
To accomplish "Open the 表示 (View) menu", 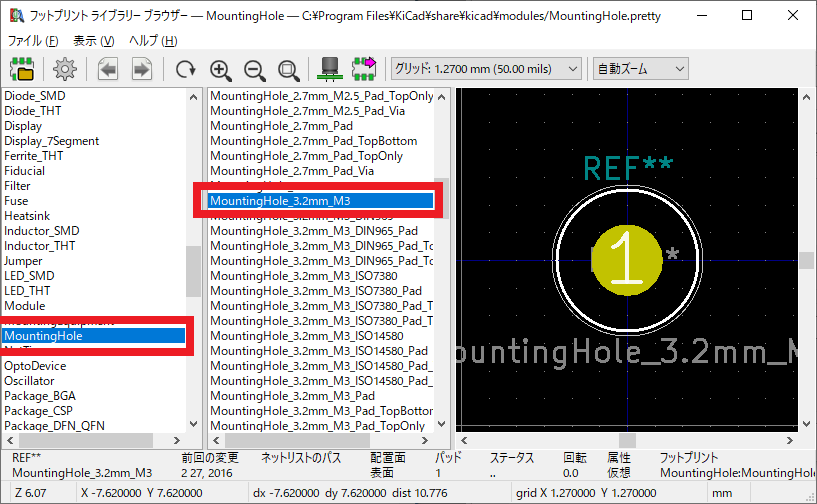I will tap(93, 41).
